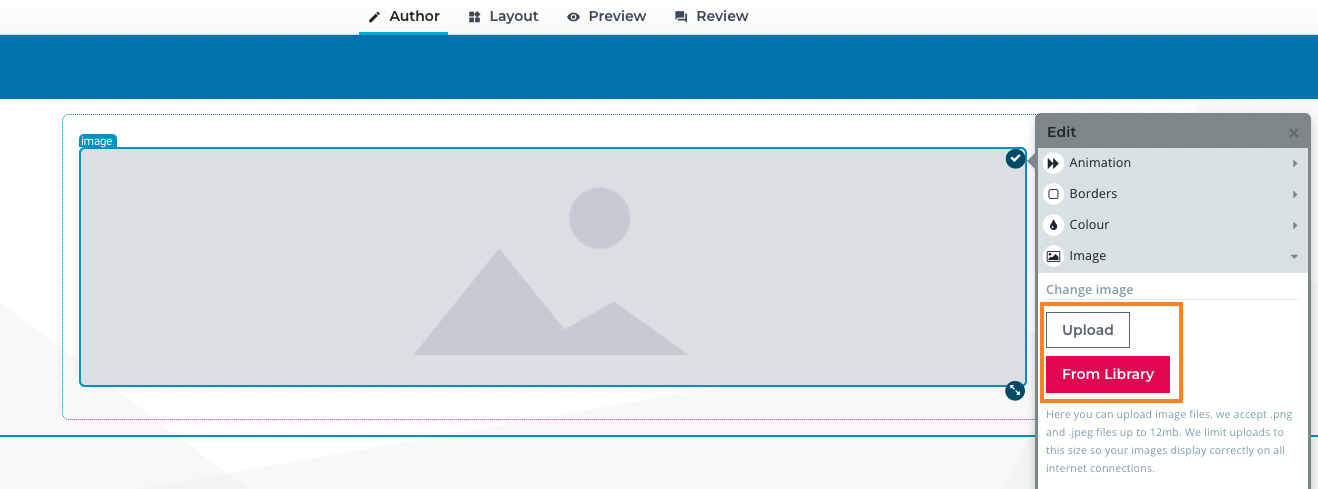Click the Colour droplet icon
The width and height of the screenshot is (1318, 489).
coord(1053,225)
